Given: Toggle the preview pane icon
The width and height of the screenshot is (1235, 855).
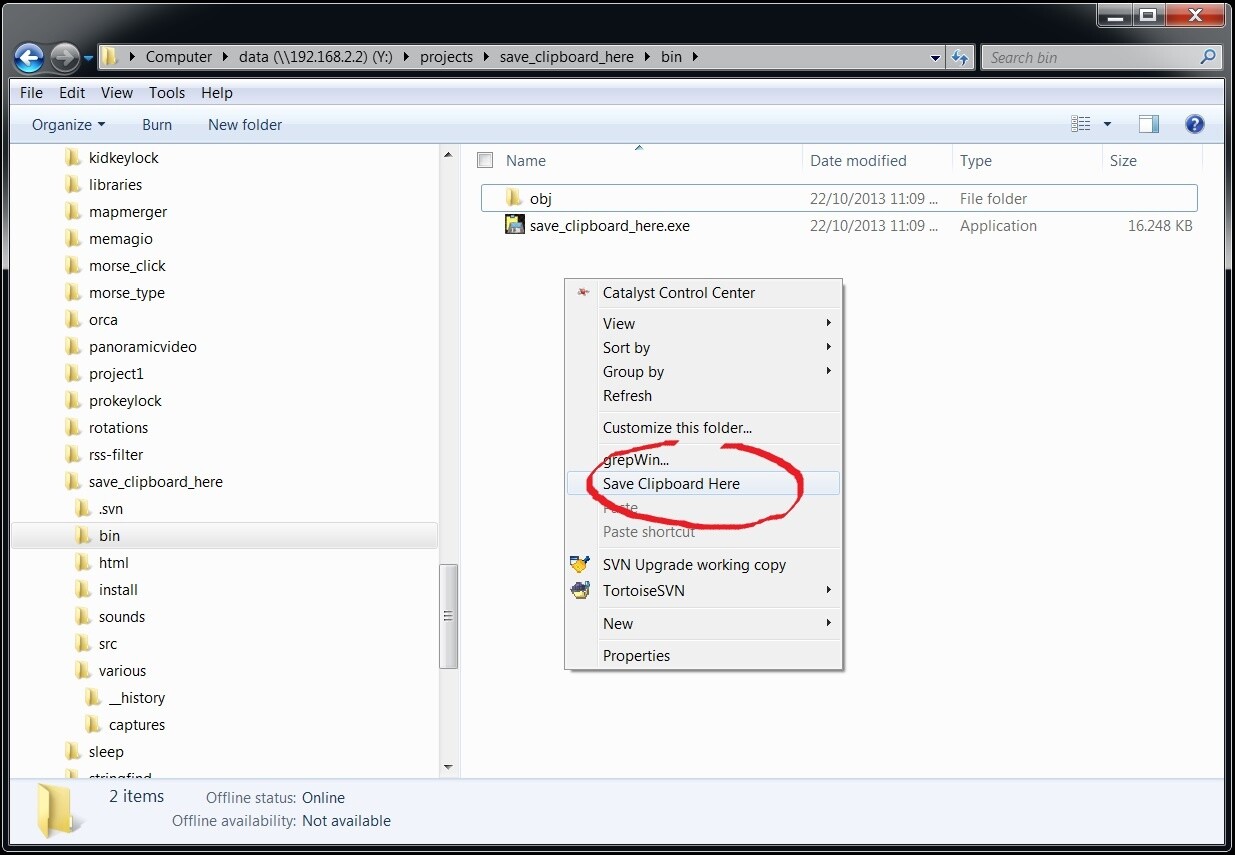Looking at the screenshot, I should pyautogui.click(x=1149, y=124).
